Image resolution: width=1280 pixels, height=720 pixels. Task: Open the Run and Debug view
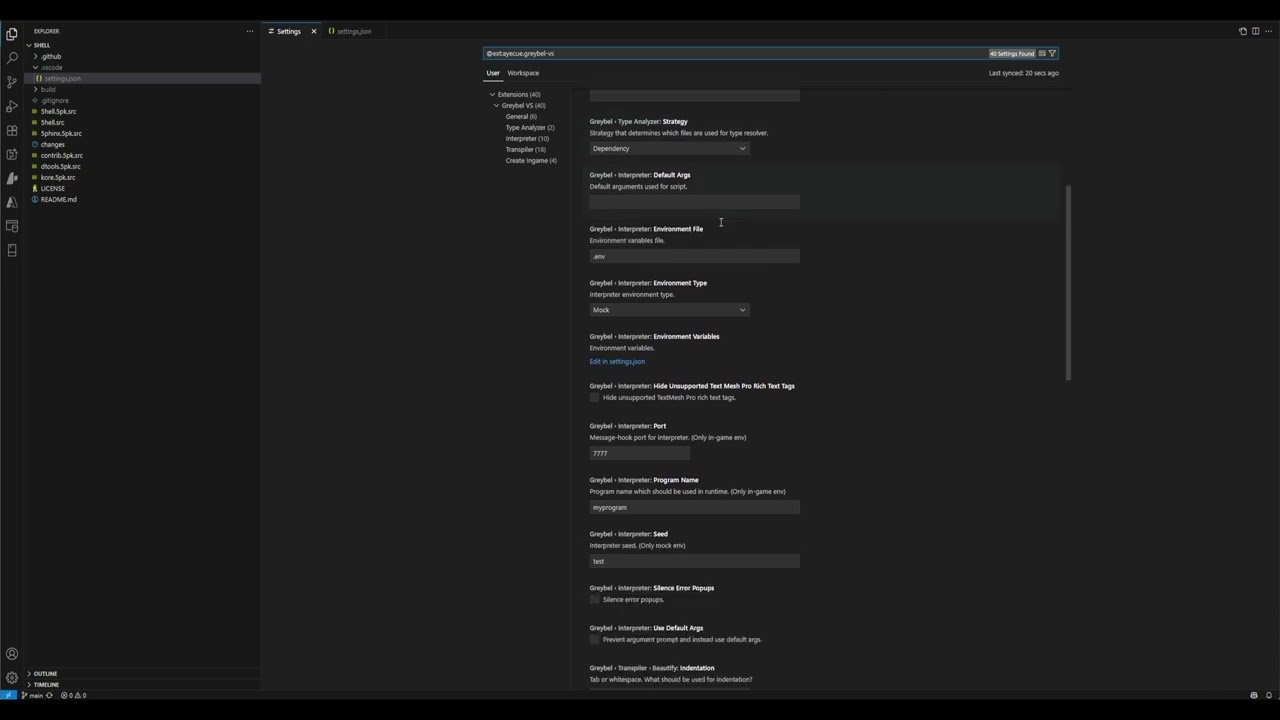click(12, 106)
